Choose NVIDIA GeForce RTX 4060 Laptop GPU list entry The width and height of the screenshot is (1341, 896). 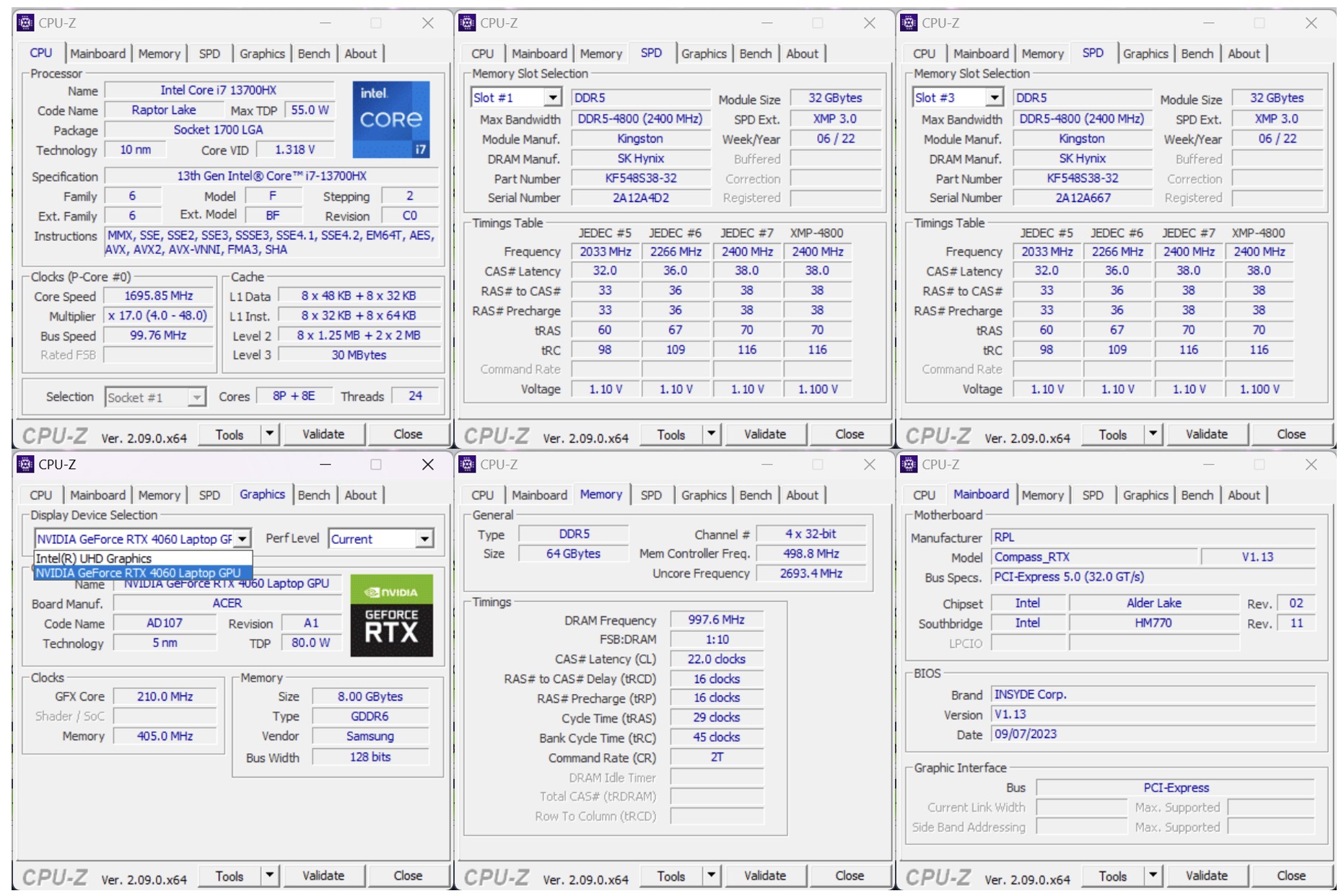pos(143,573)
